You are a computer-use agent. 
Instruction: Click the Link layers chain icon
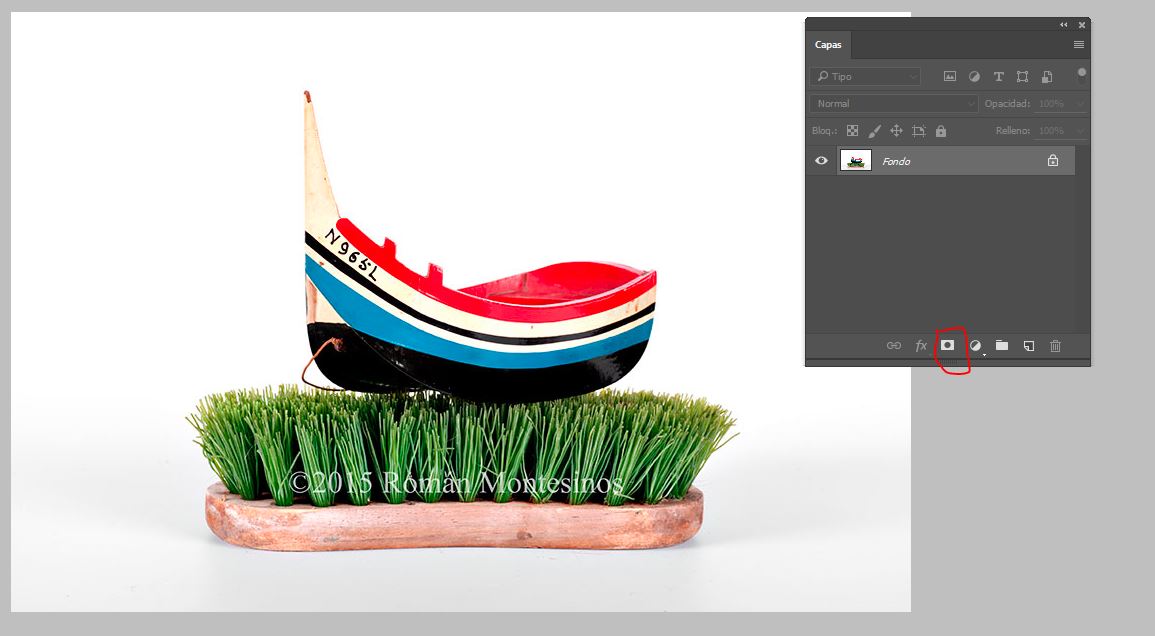click(894, 346)
